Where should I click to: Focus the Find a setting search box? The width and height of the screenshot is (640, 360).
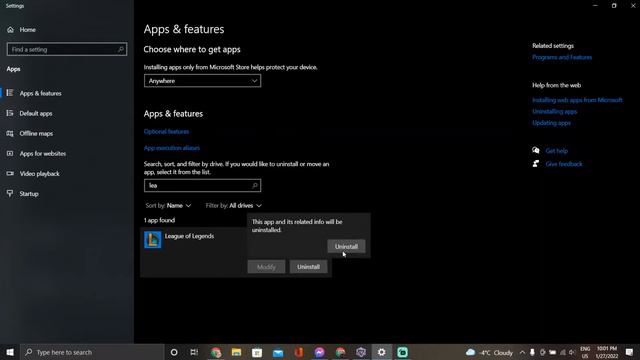(67, 49)
